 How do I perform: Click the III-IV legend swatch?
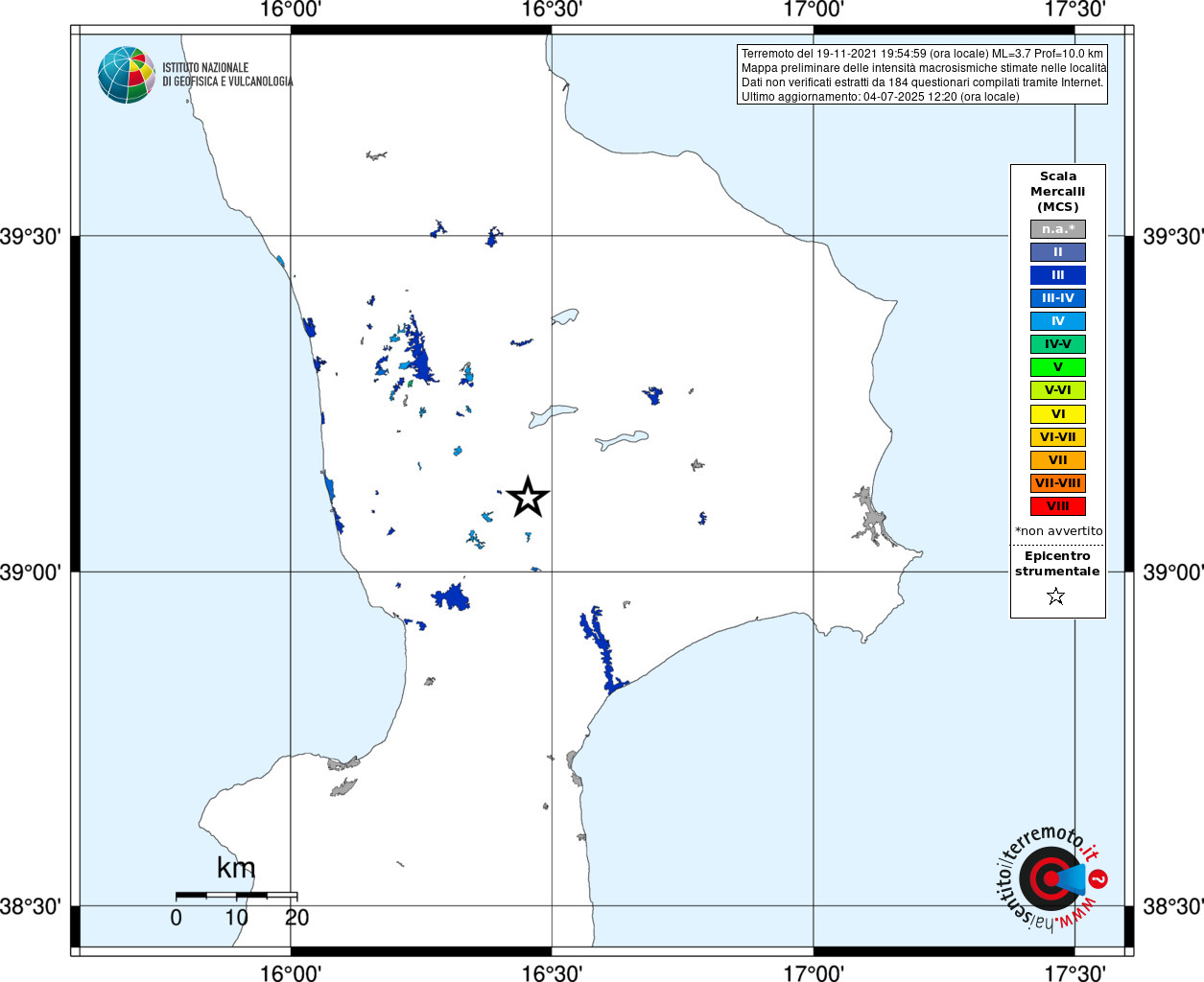point(1058,298)
